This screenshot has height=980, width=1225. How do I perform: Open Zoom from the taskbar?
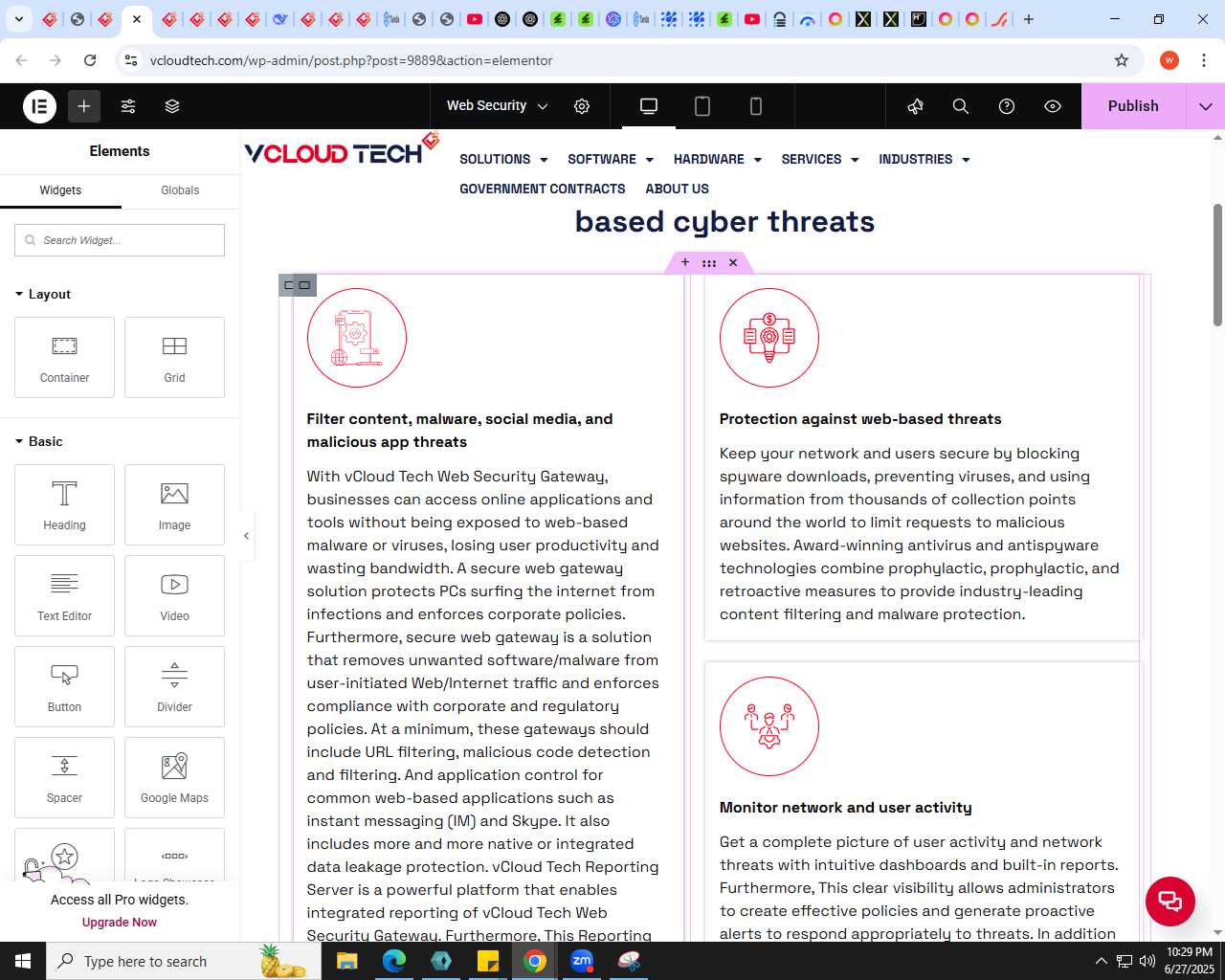click(x=582, y=961)
